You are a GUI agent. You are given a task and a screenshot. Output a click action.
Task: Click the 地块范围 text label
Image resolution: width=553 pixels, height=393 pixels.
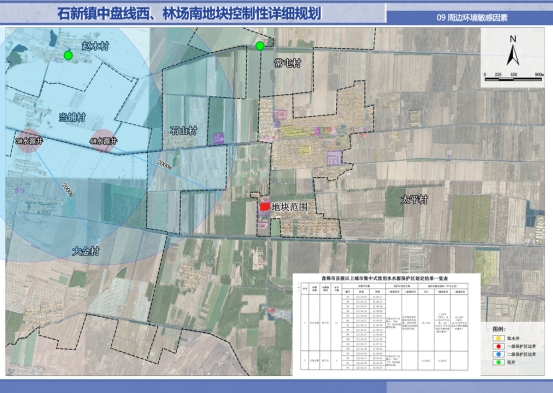290,207
